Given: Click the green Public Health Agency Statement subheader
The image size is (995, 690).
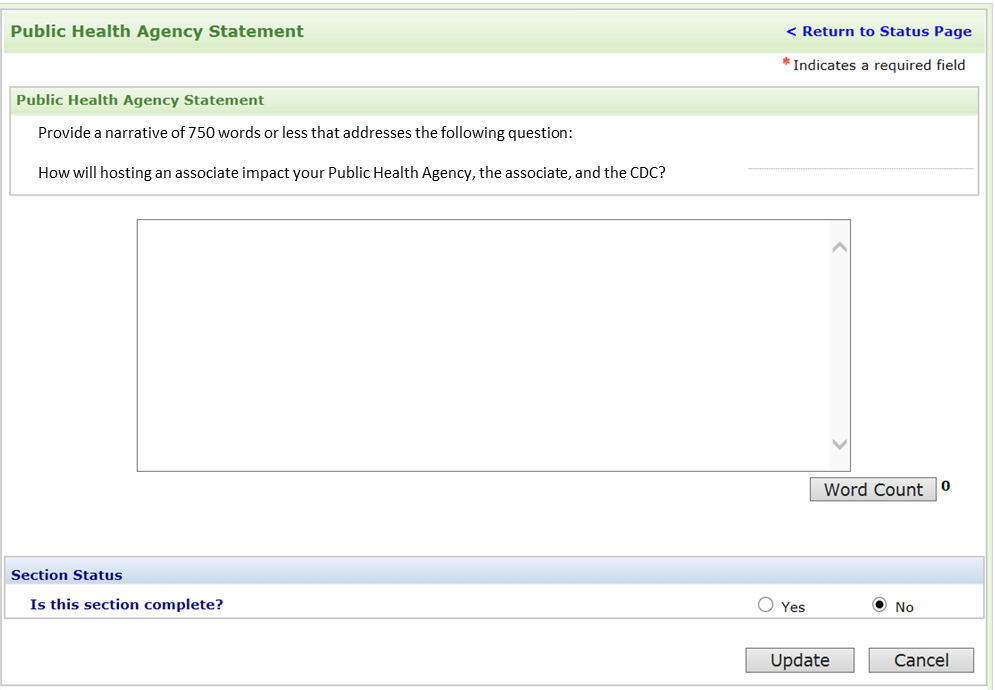Looking at the screenshot, I should 140,100.
